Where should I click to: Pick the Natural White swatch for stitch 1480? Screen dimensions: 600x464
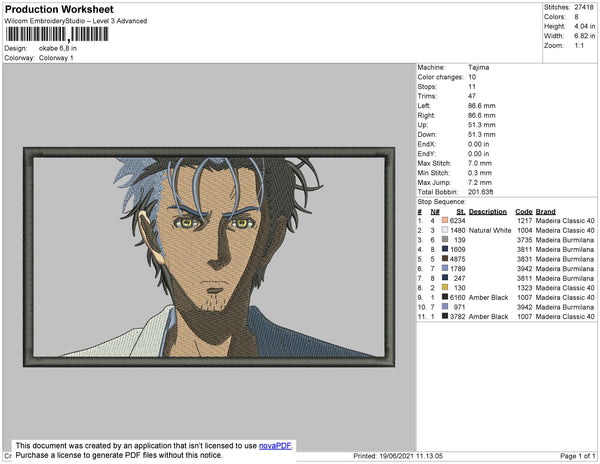point(445,230)
